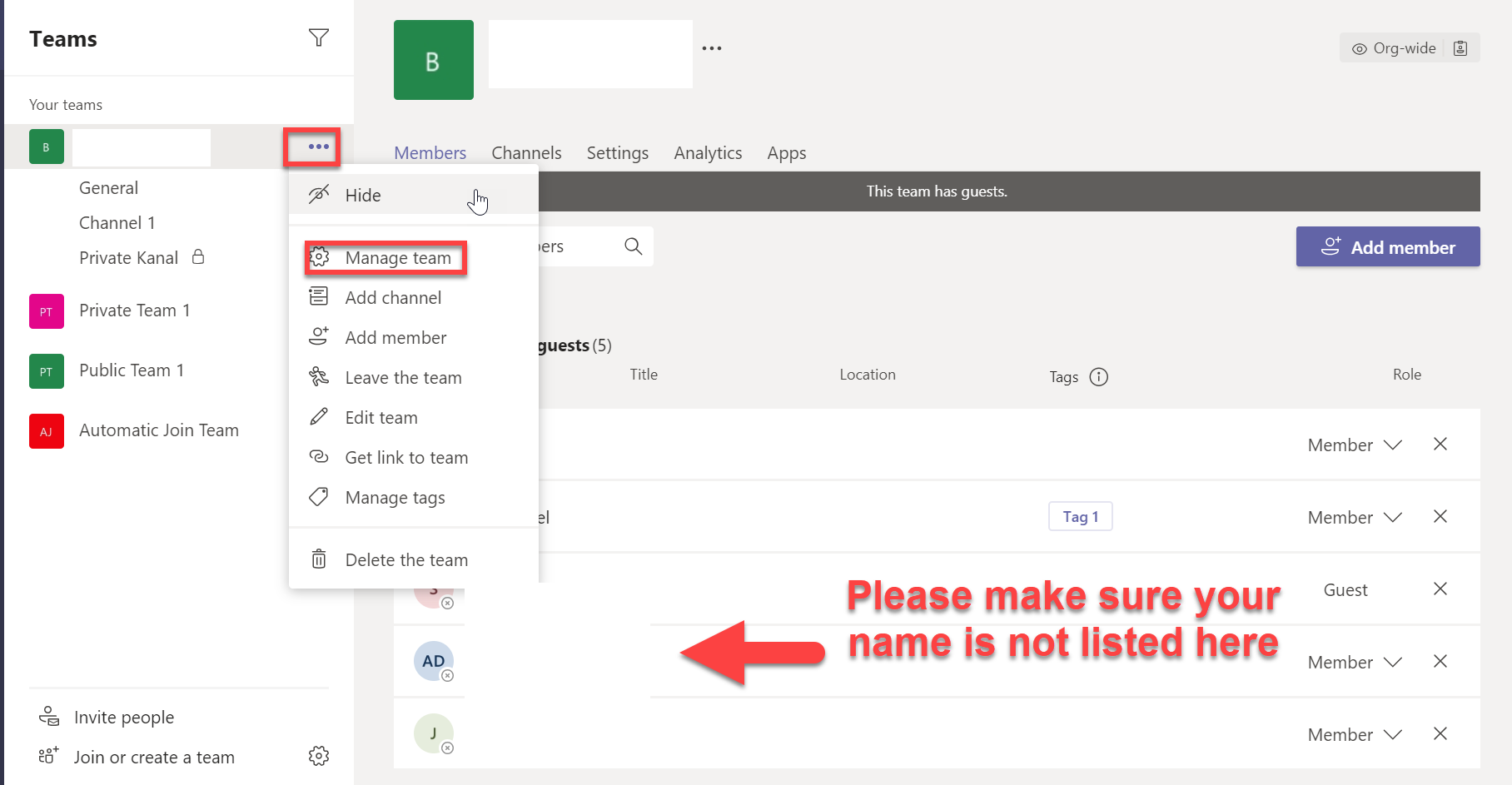
Task: Open the Settings tab
Action: pyautogui.click(x=617, y=153)
